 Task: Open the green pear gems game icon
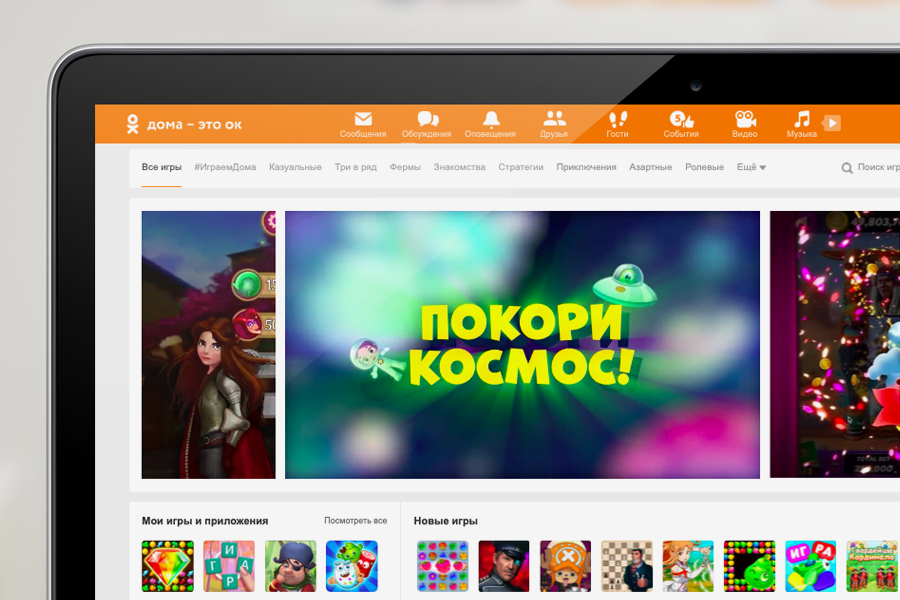(x=750, y=566)
